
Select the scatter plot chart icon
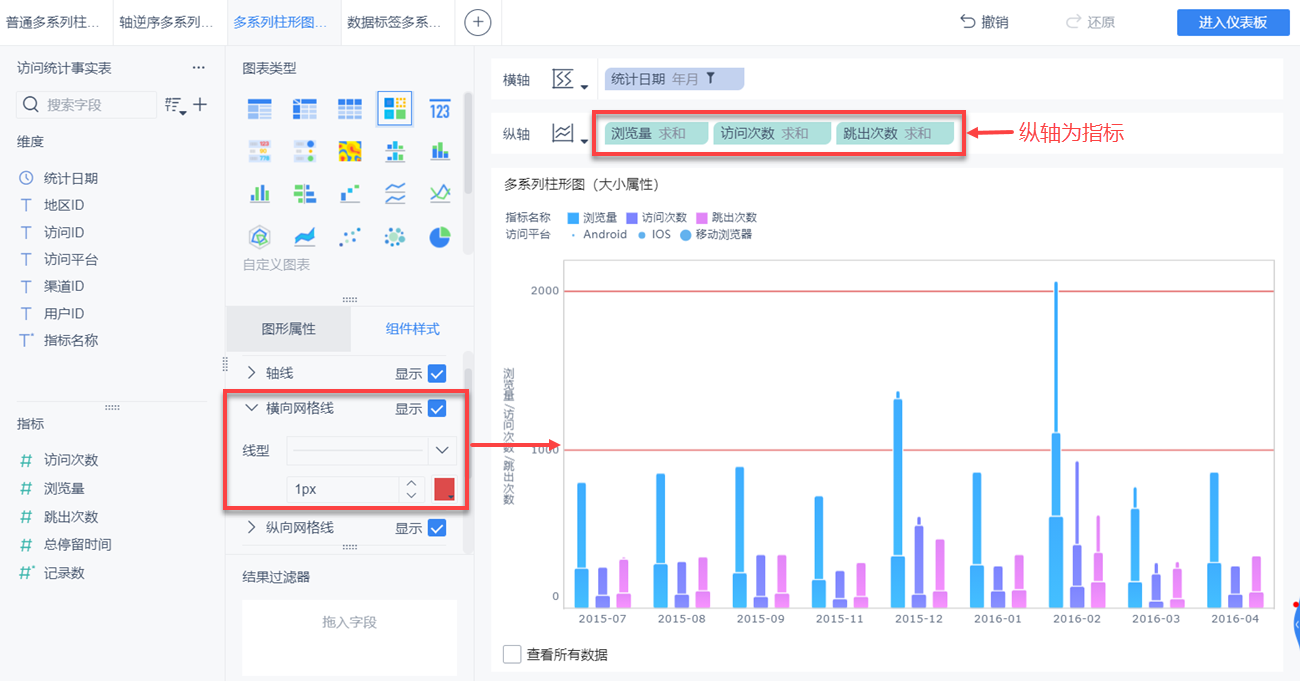(350, 237)
